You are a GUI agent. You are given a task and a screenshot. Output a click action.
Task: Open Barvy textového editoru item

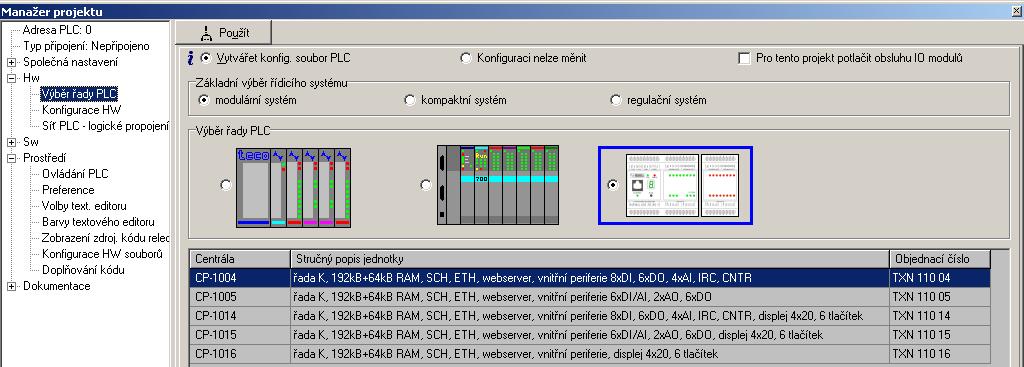point(98,222)
